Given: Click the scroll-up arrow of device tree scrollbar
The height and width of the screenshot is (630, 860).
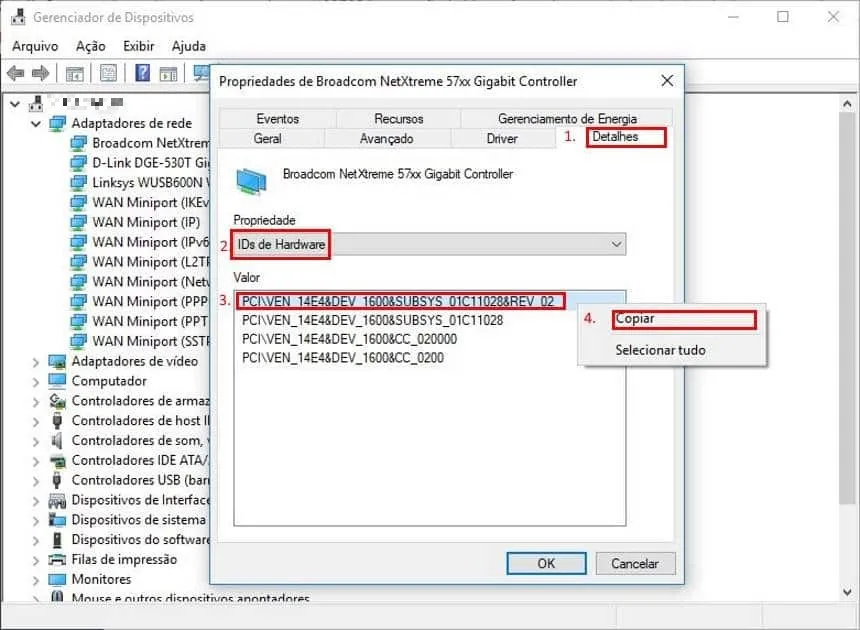Looking at the screenshot, I should tap(847, 103).
